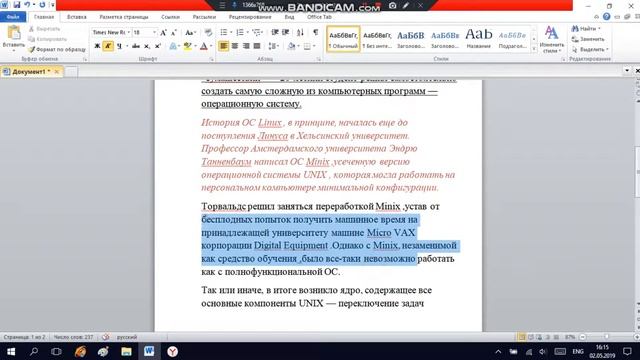This screenshot has width=640, height=360.
Task: Open line spacing dropdown
Action: [x=273, y=46]
